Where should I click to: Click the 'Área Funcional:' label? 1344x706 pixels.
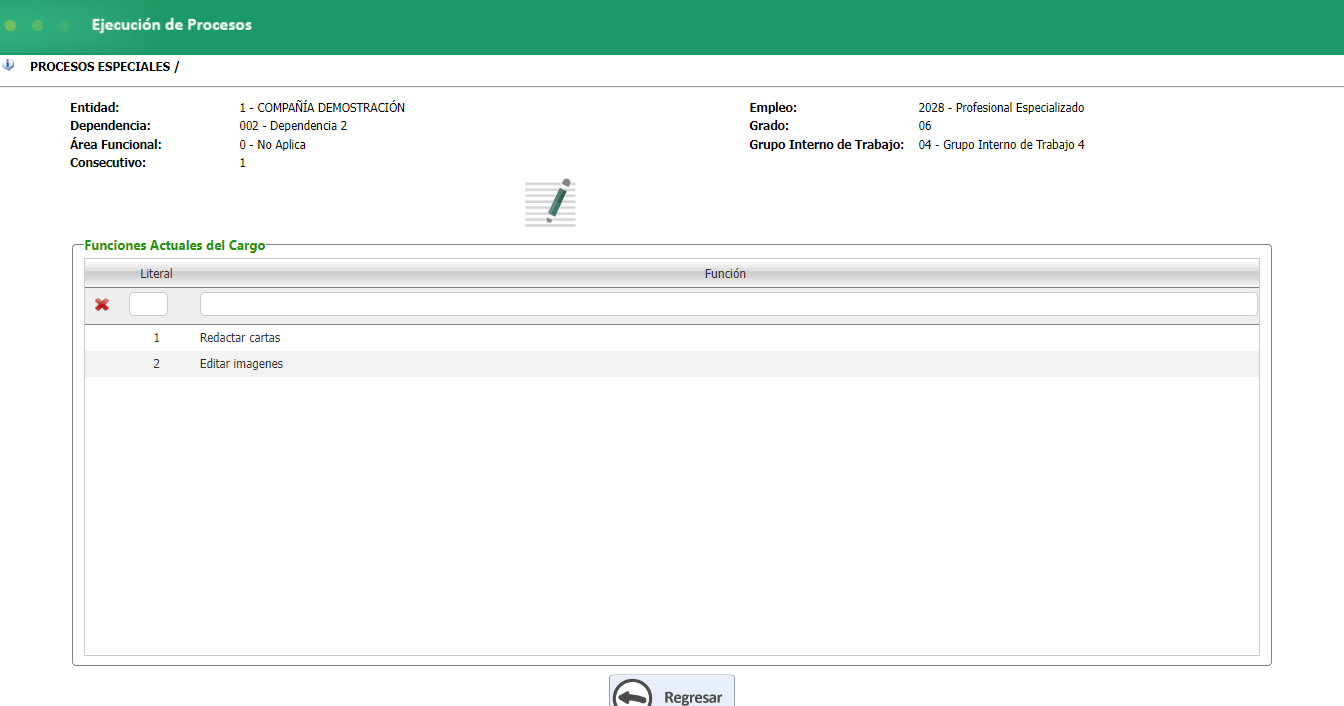coord(116,145)
